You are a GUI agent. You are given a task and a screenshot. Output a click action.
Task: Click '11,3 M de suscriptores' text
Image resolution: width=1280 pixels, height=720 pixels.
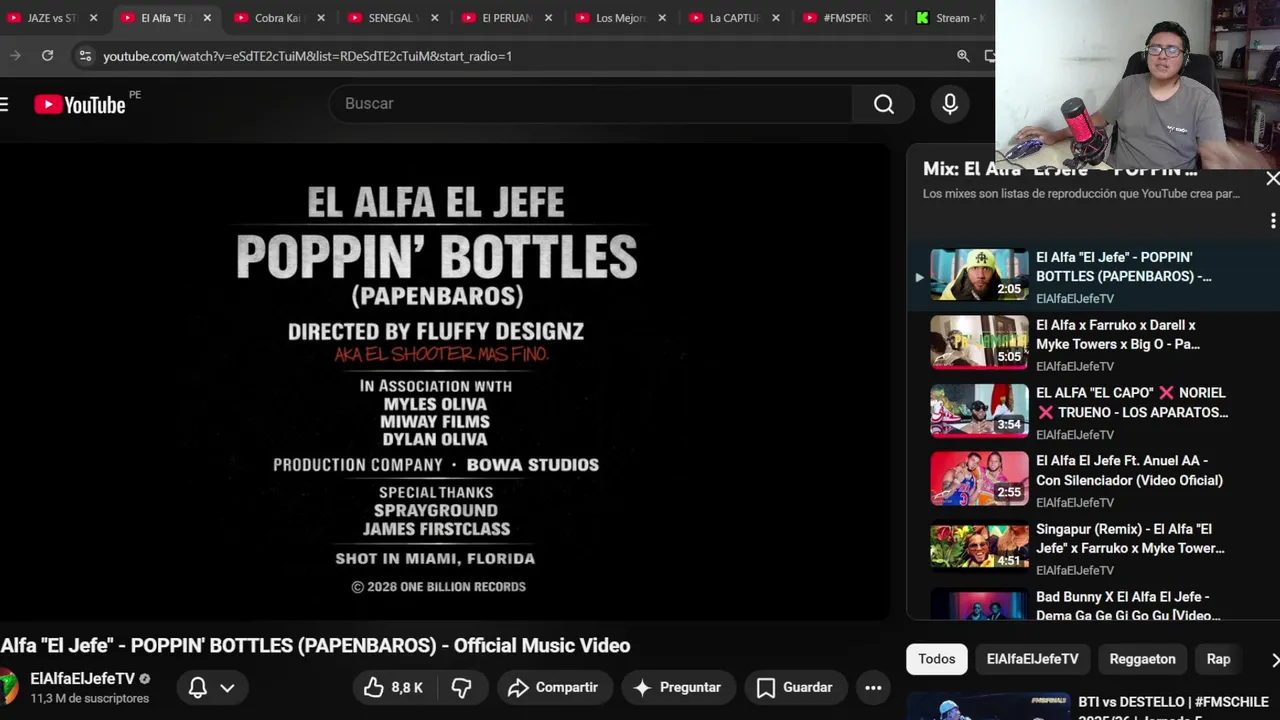point(89,699)
